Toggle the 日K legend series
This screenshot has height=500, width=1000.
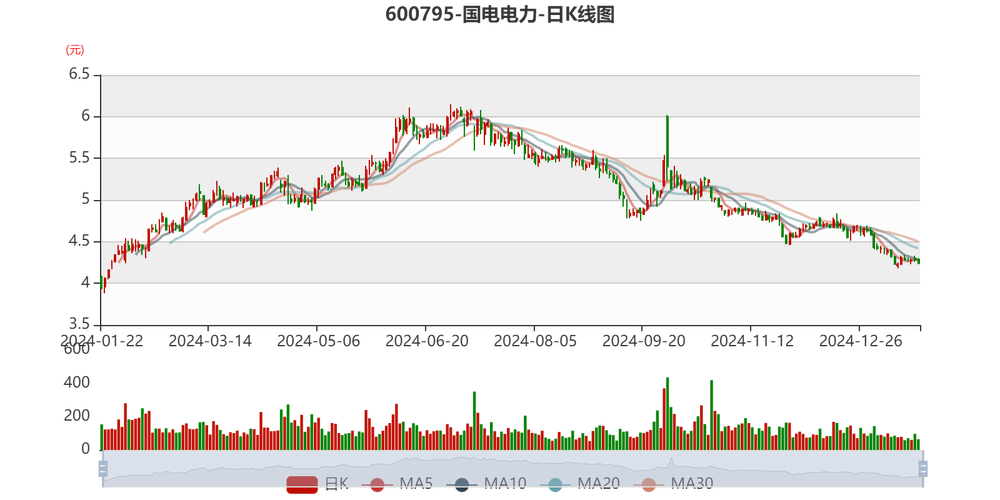tap(318, 484)
